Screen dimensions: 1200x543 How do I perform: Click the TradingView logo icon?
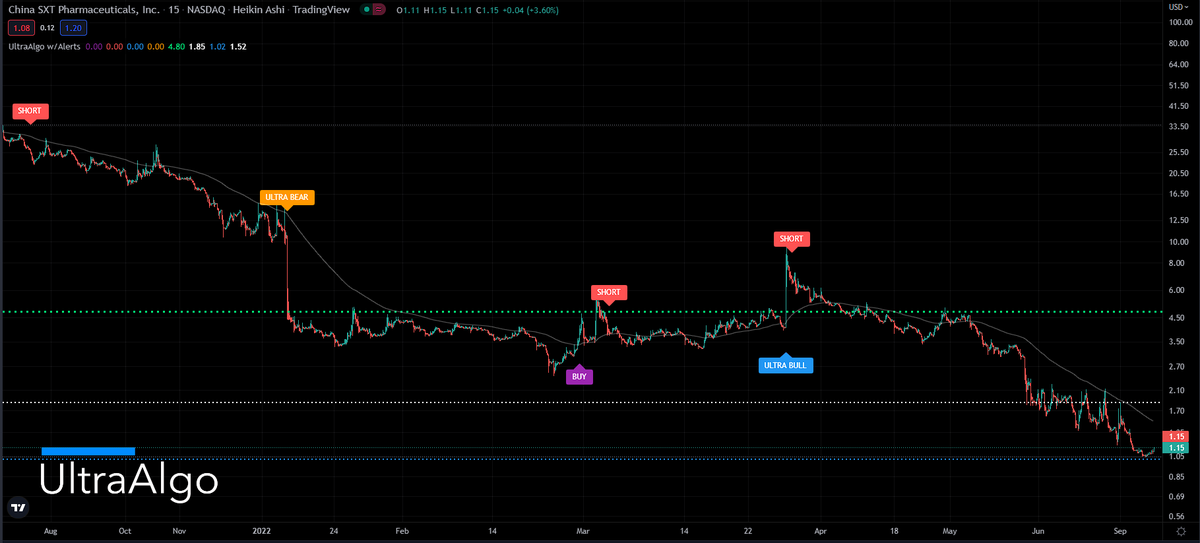pos(17,507)
